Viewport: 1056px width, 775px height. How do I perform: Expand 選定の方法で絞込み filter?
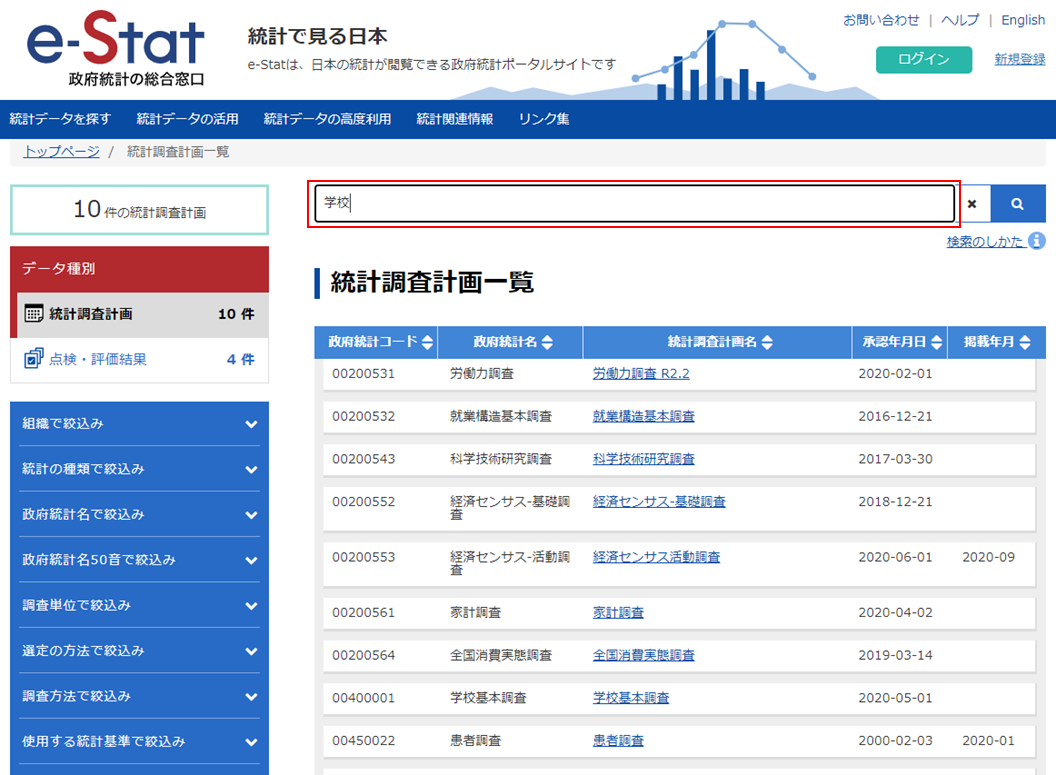coord(139,650)
